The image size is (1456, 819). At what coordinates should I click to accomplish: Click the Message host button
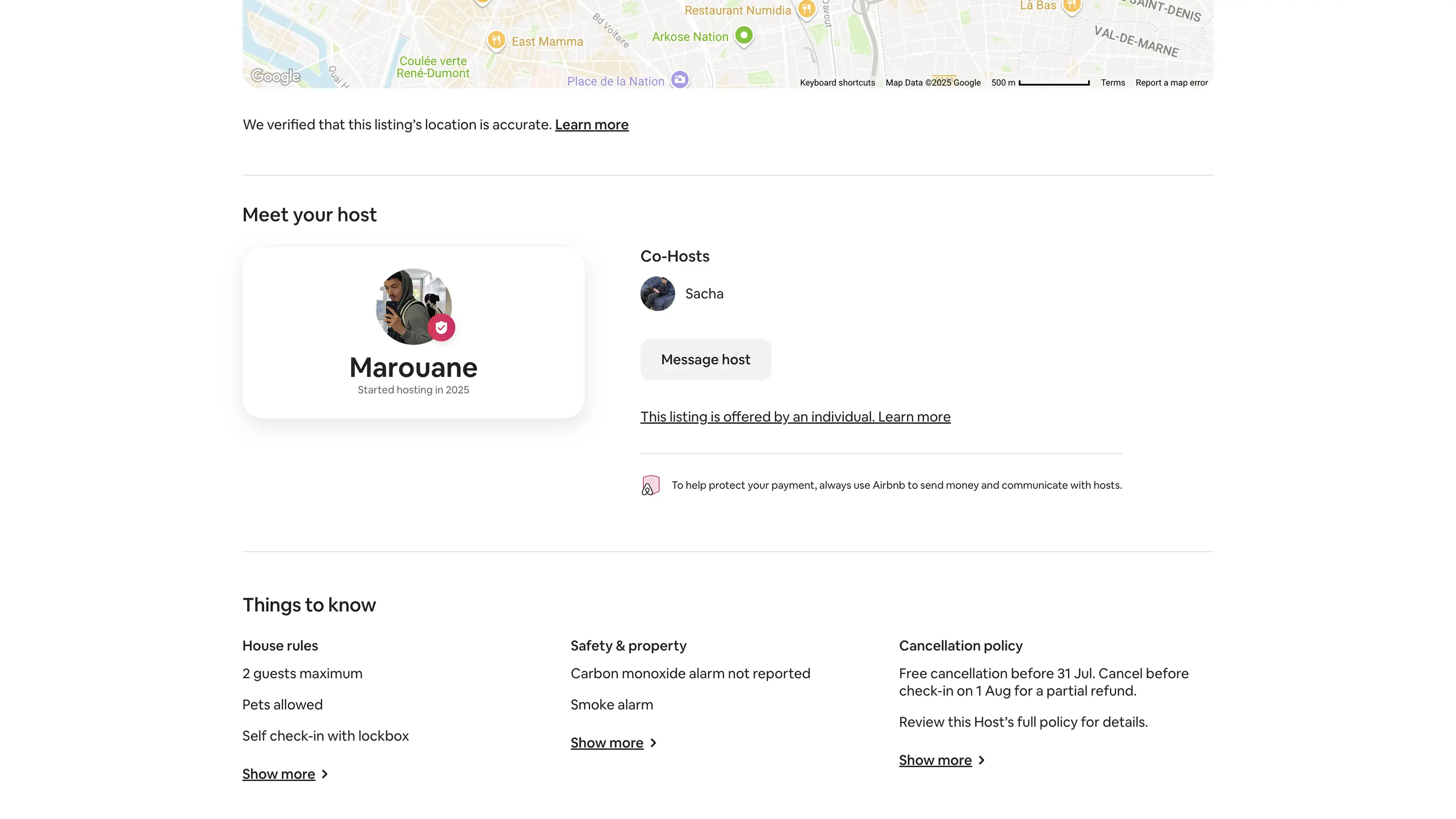(x=705, y=360)
